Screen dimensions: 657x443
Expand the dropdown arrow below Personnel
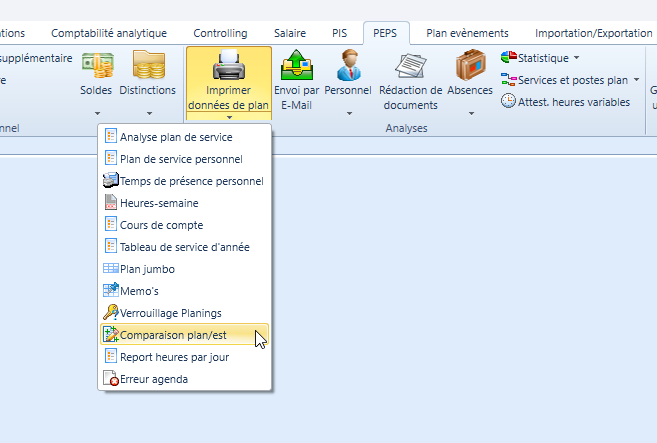(x=349, y=113)
